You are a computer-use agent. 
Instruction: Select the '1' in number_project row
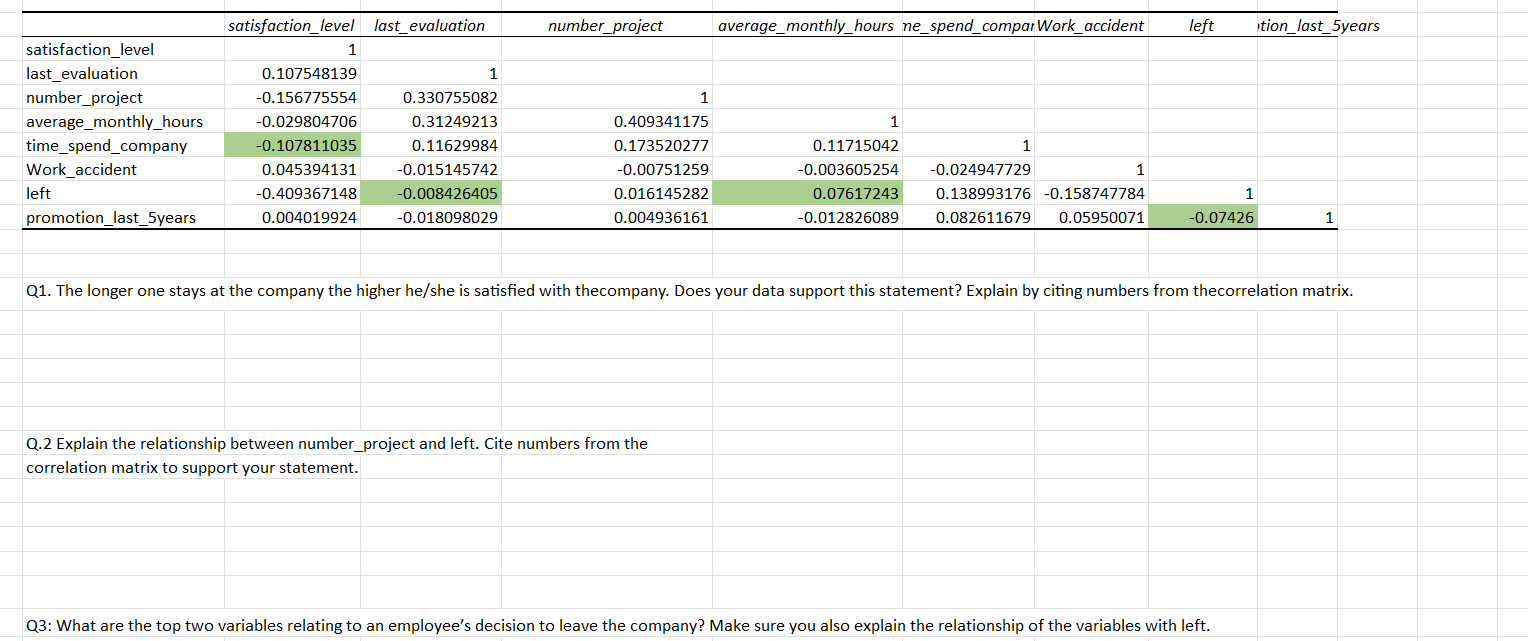pyautogui.click(x=605, y=97)
